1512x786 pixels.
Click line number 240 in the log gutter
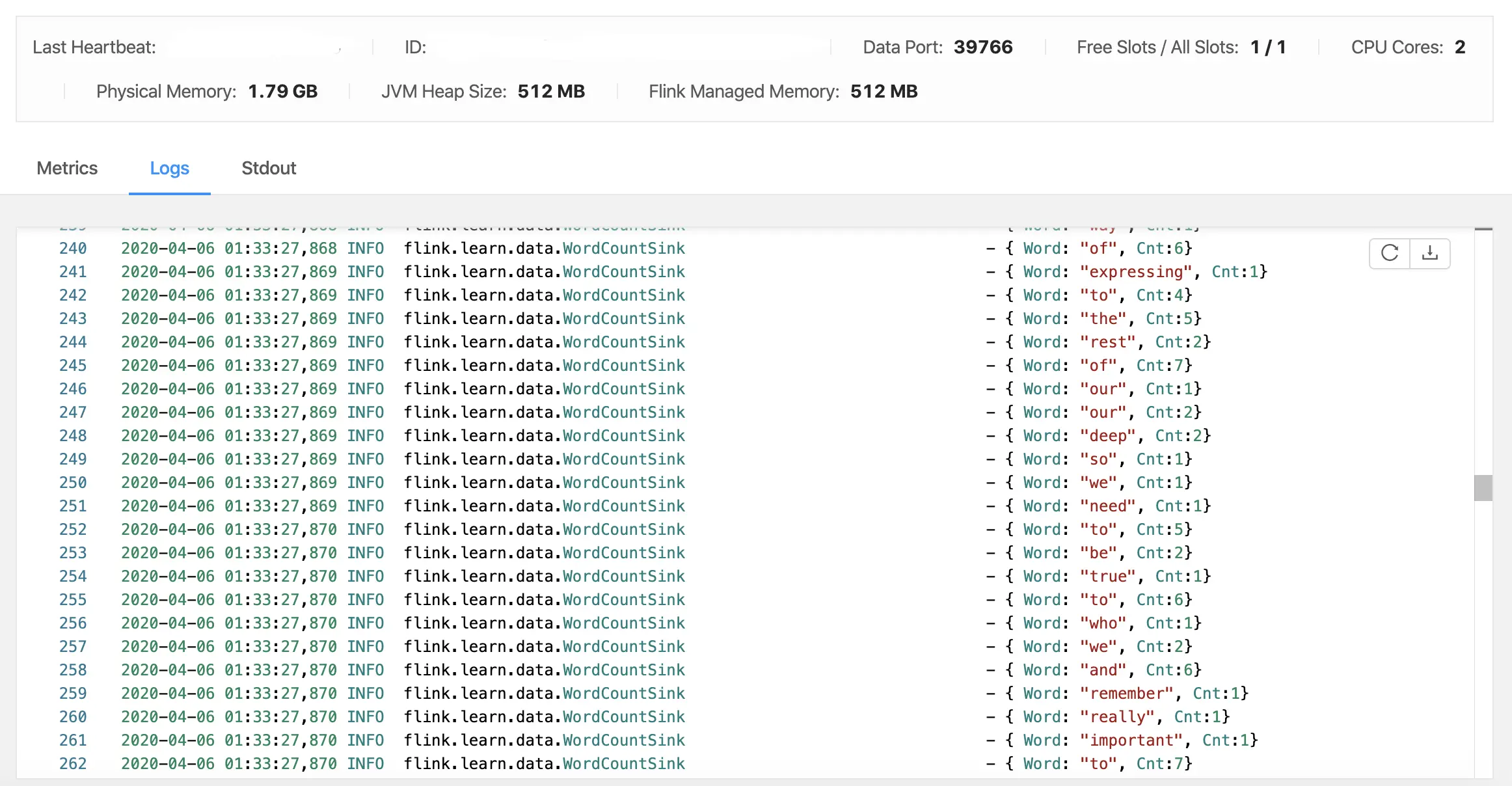pyautogui.click(x=73, y=249)
